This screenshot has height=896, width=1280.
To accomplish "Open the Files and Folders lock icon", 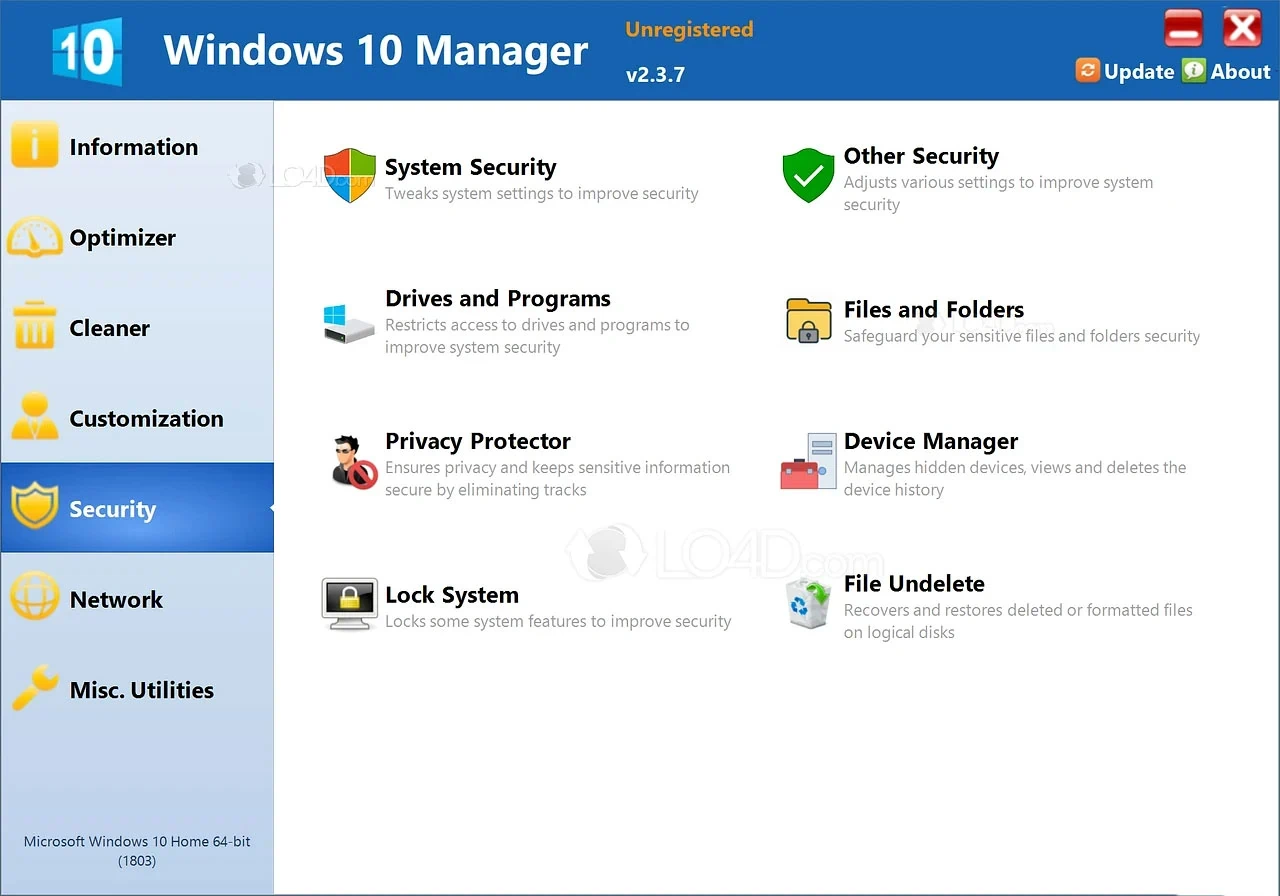I will pyautogui.click(x=808, y=321).
